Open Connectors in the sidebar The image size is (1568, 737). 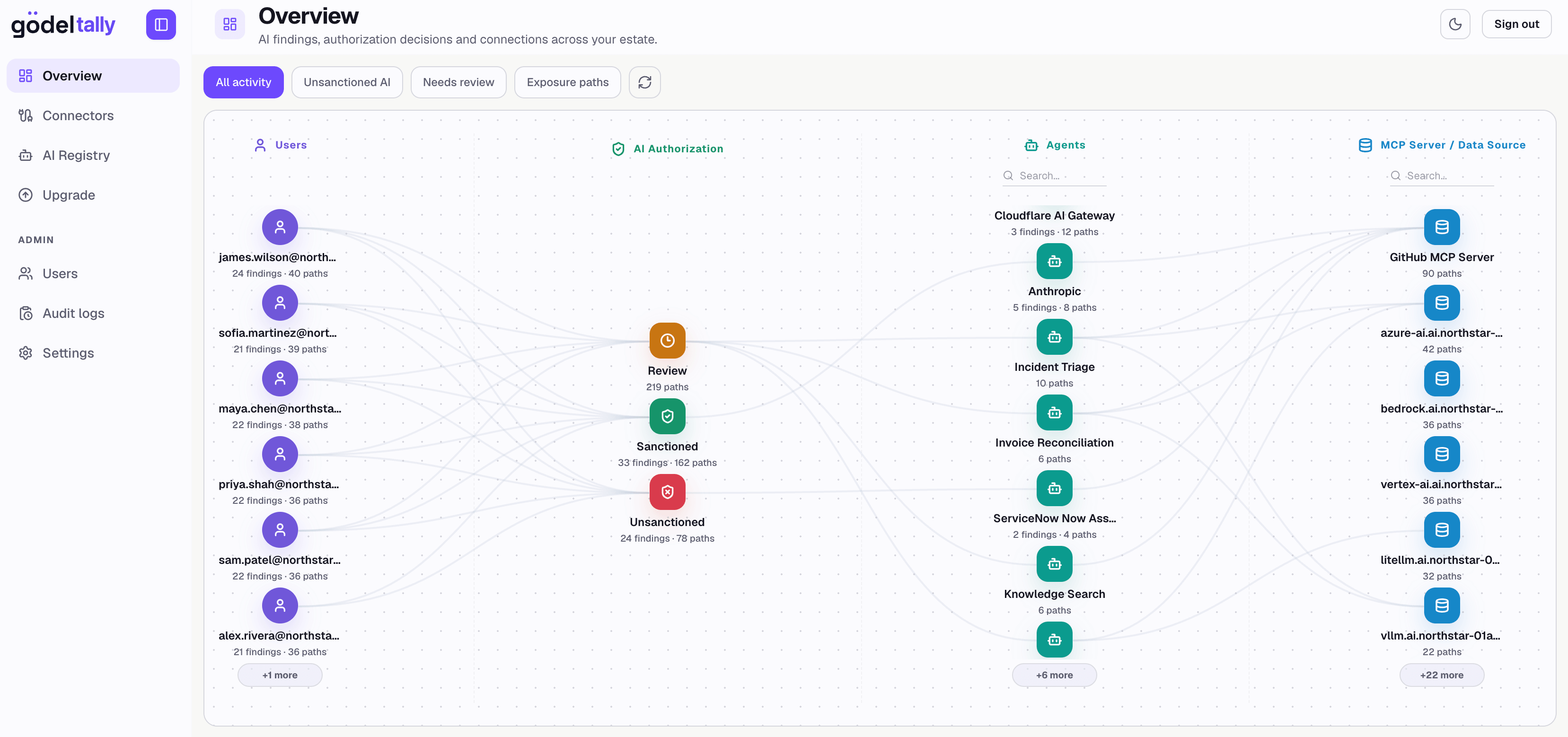point(93,115)
